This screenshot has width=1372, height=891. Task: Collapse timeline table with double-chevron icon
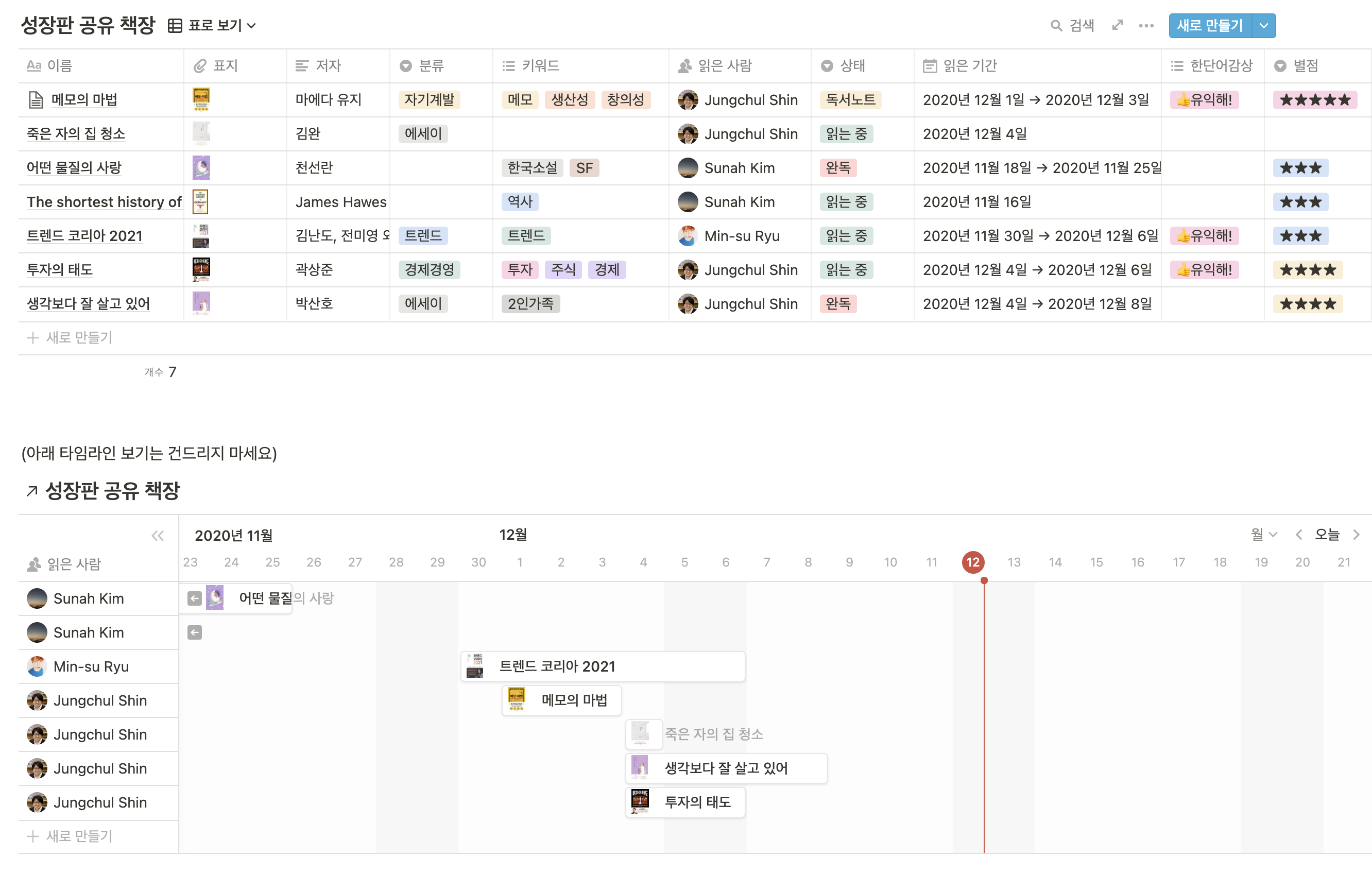[x=158, y=536]
